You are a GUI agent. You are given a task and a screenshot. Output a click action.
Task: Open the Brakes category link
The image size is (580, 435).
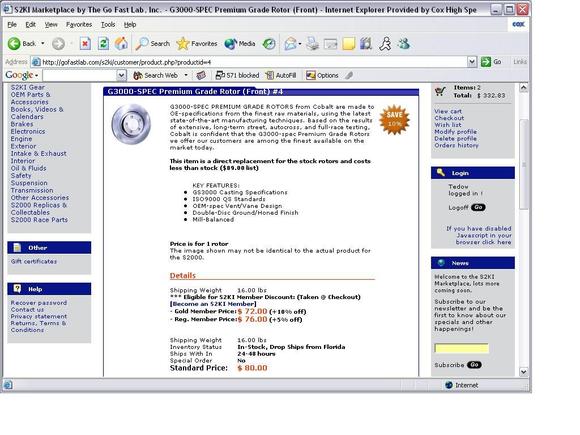coord(22,124)
